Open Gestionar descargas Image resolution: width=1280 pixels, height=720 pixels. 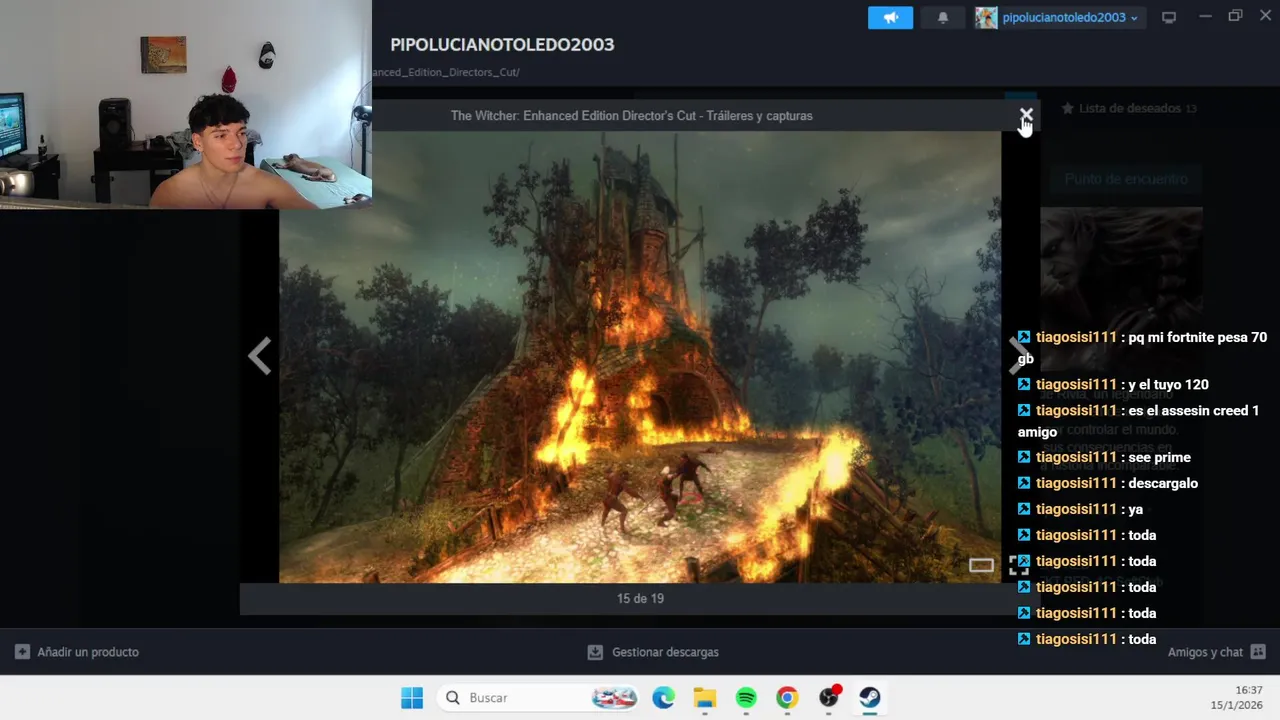pyautogui.click(x=653, y=652)
